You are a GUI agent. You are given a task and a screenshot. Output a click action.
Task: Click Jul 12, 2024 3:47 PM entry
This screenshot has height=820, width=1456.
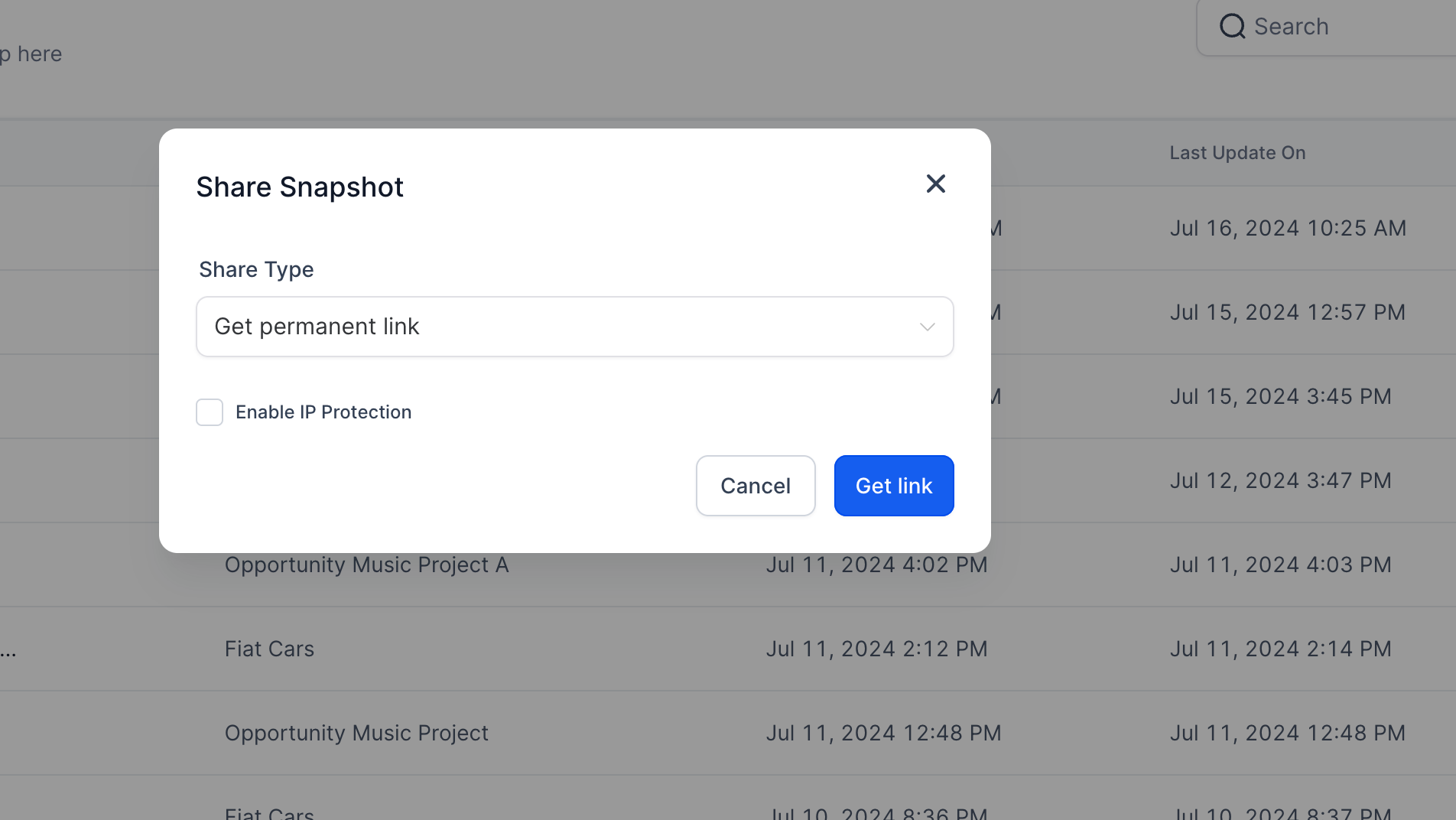[1280, 481]
